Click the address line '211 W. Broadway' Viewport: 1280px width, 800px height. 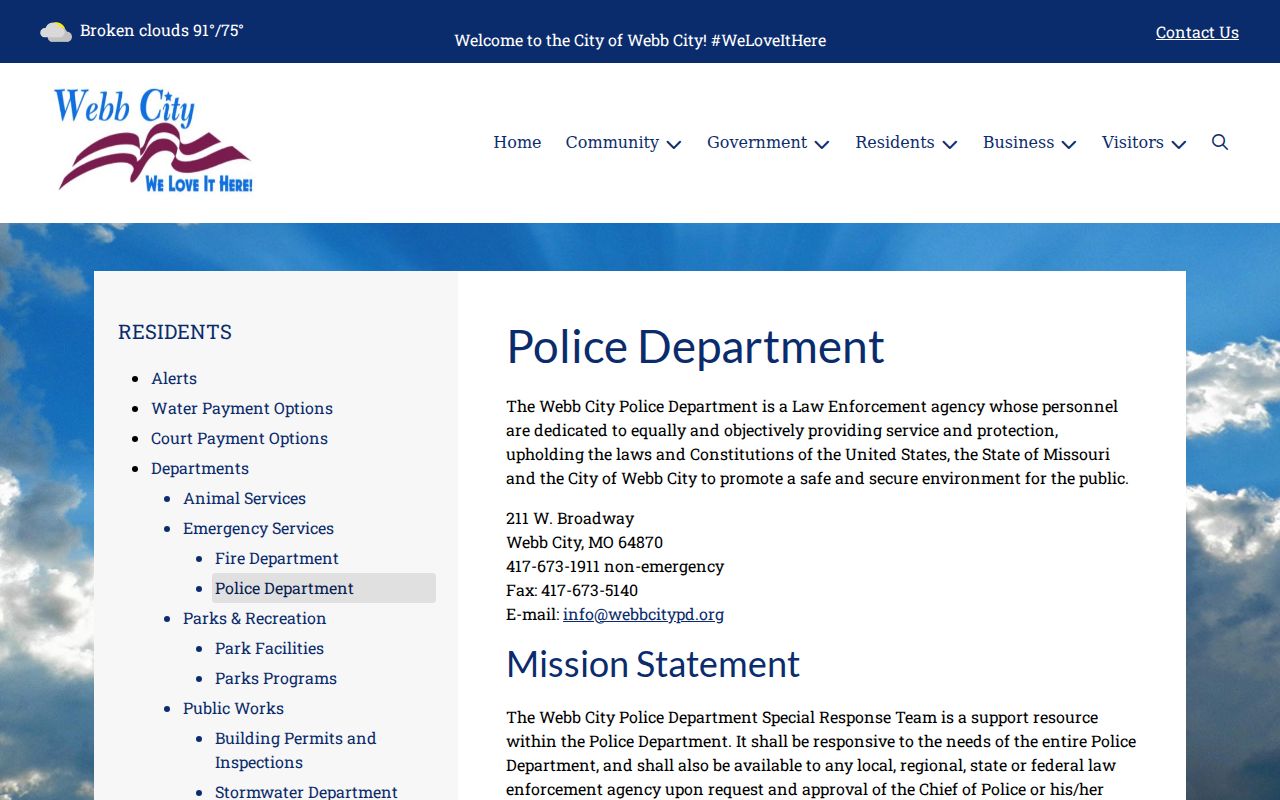pyautogui.click(x=570, y=518)
